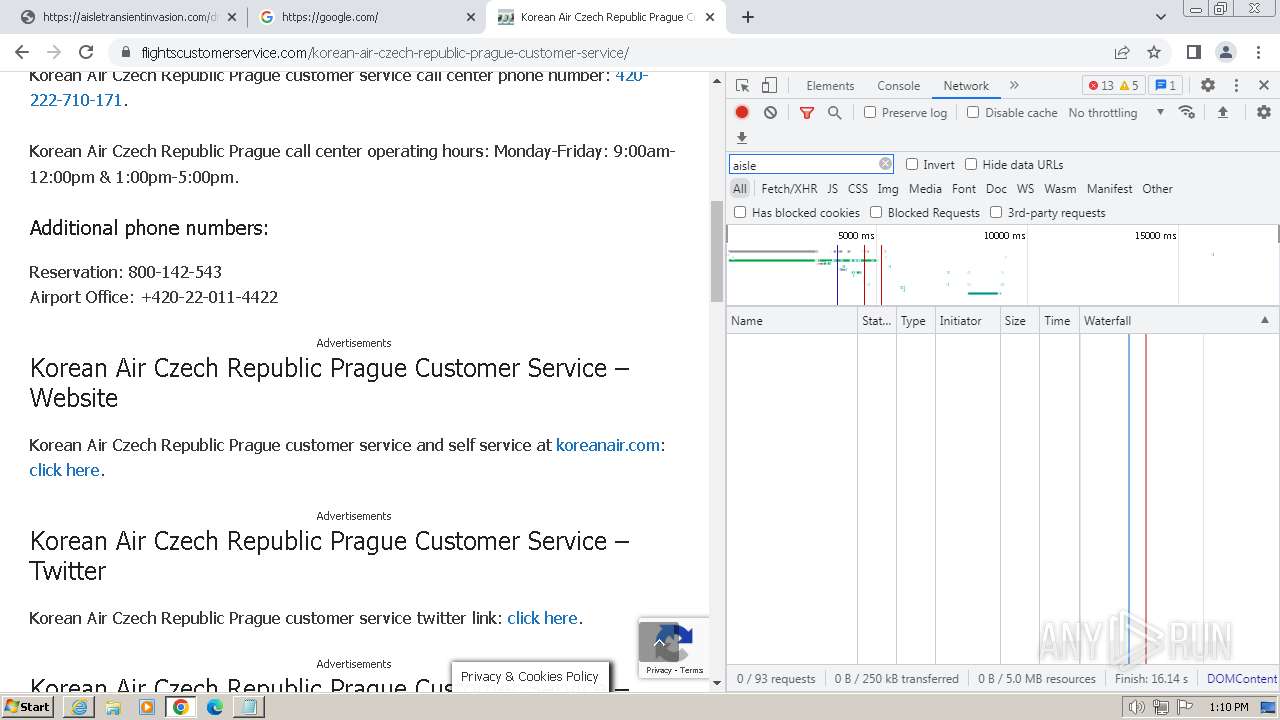
Task: Check Blocked Requests
Action: click(x=876, y=212)
